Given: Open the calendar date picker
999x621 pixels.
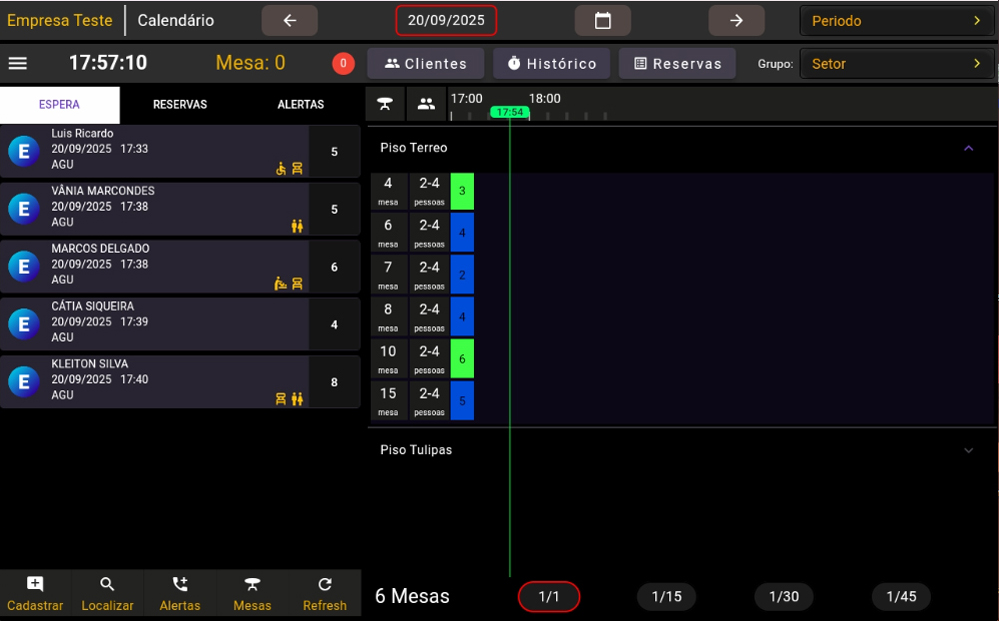Looking at the screenshot, I should click(x=602, y=20).
